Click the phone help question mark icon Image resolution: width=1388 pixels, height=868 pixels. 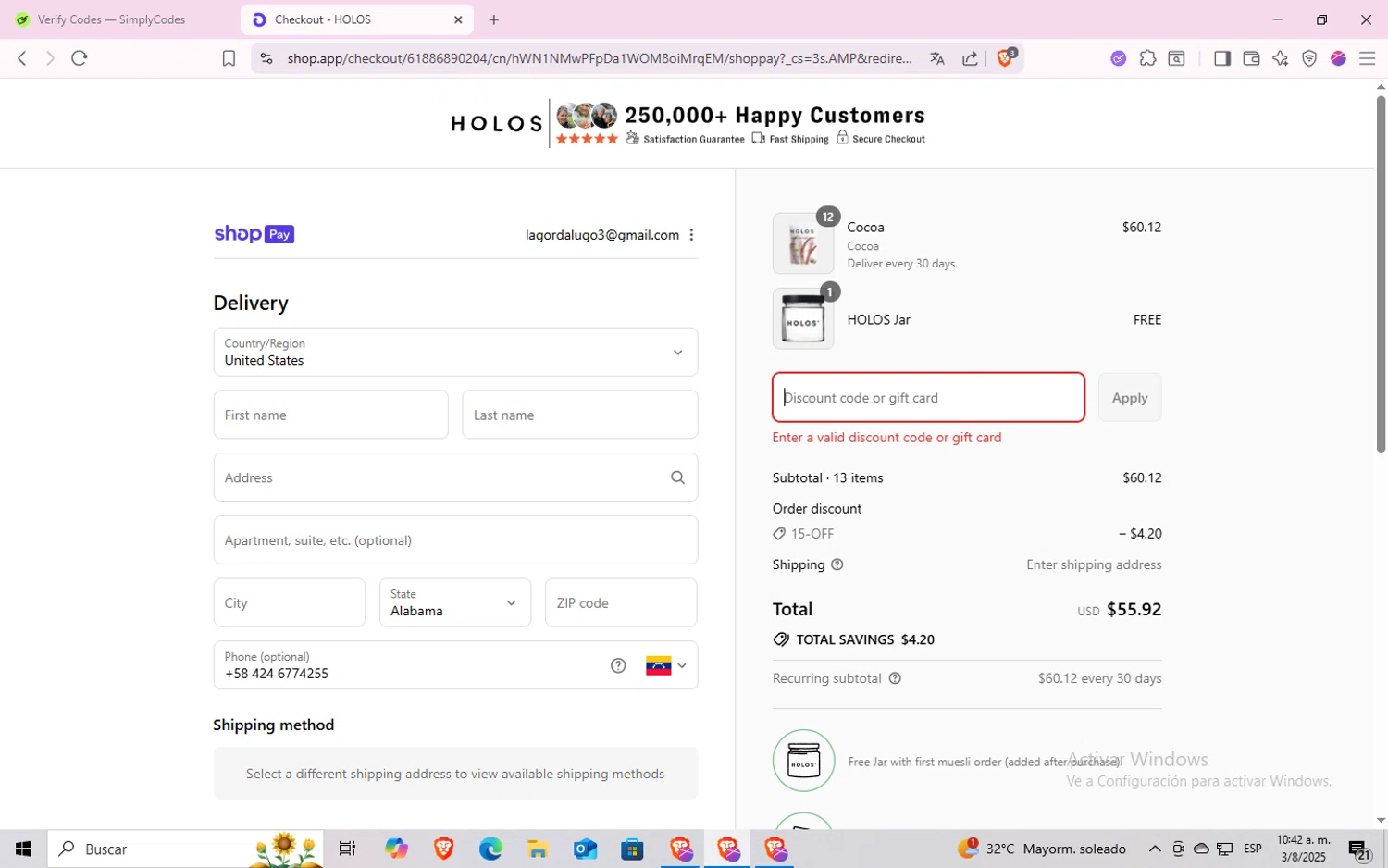618,665
